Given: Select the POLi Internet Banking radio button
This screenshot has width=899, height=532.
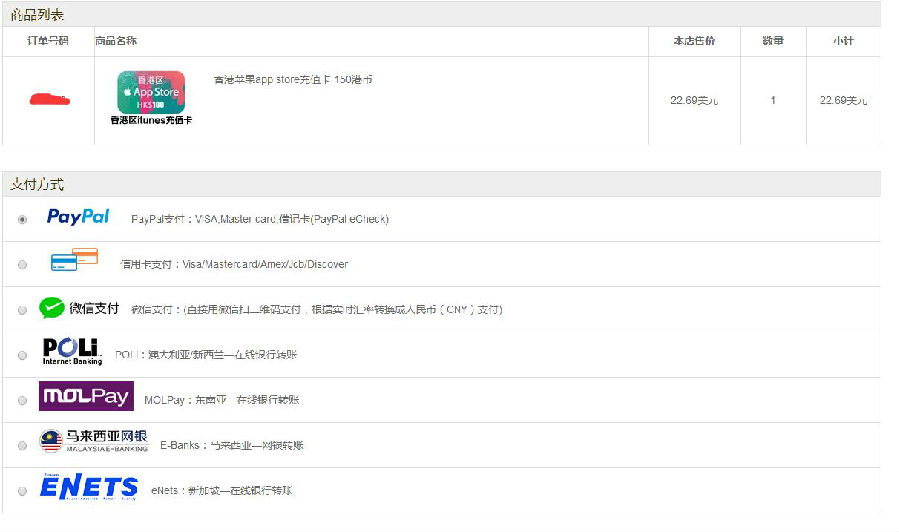Looking at the screenshot, I should 22,355.
